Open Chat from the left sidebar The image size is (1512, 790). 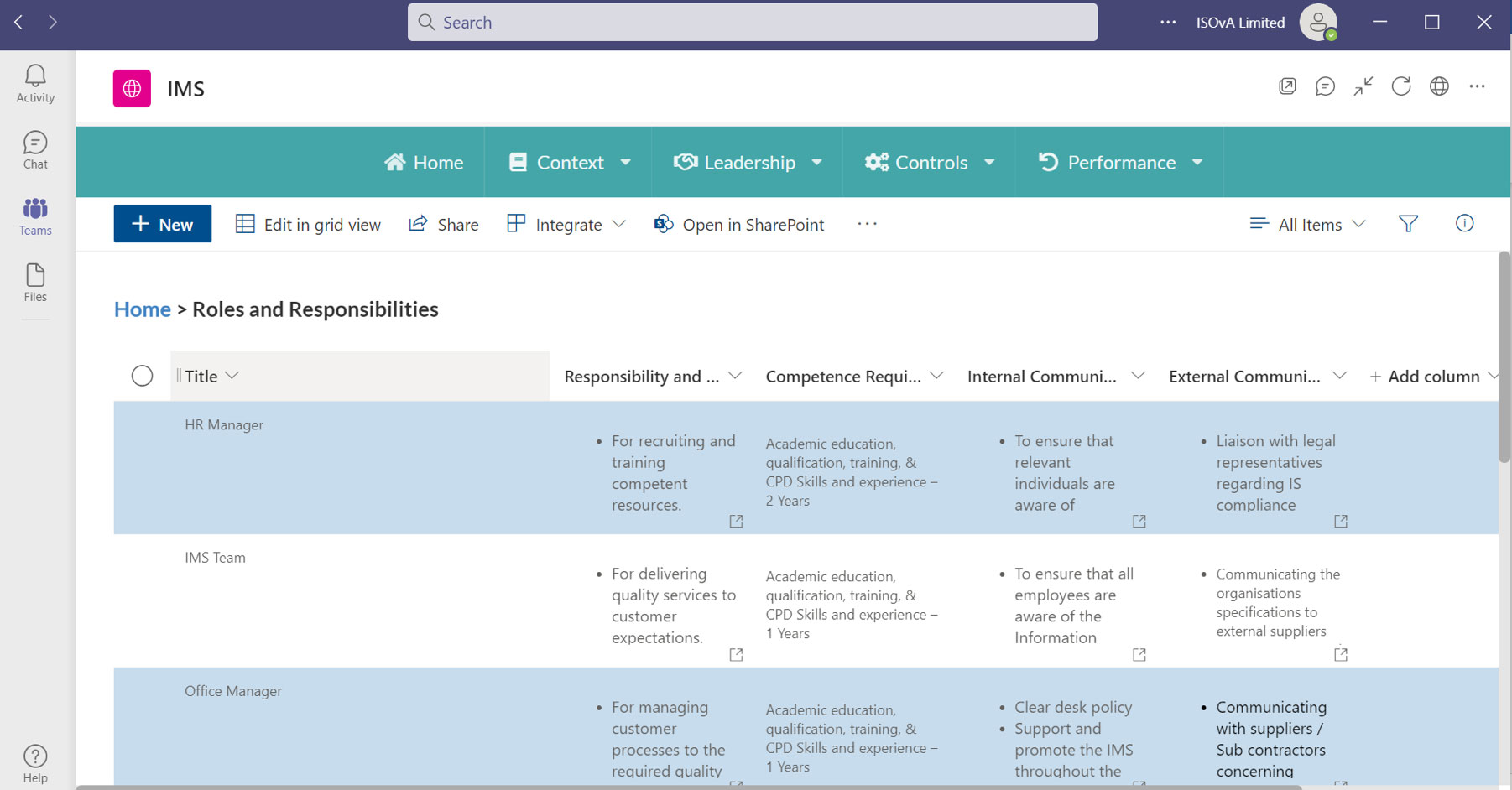click(35, 150)
